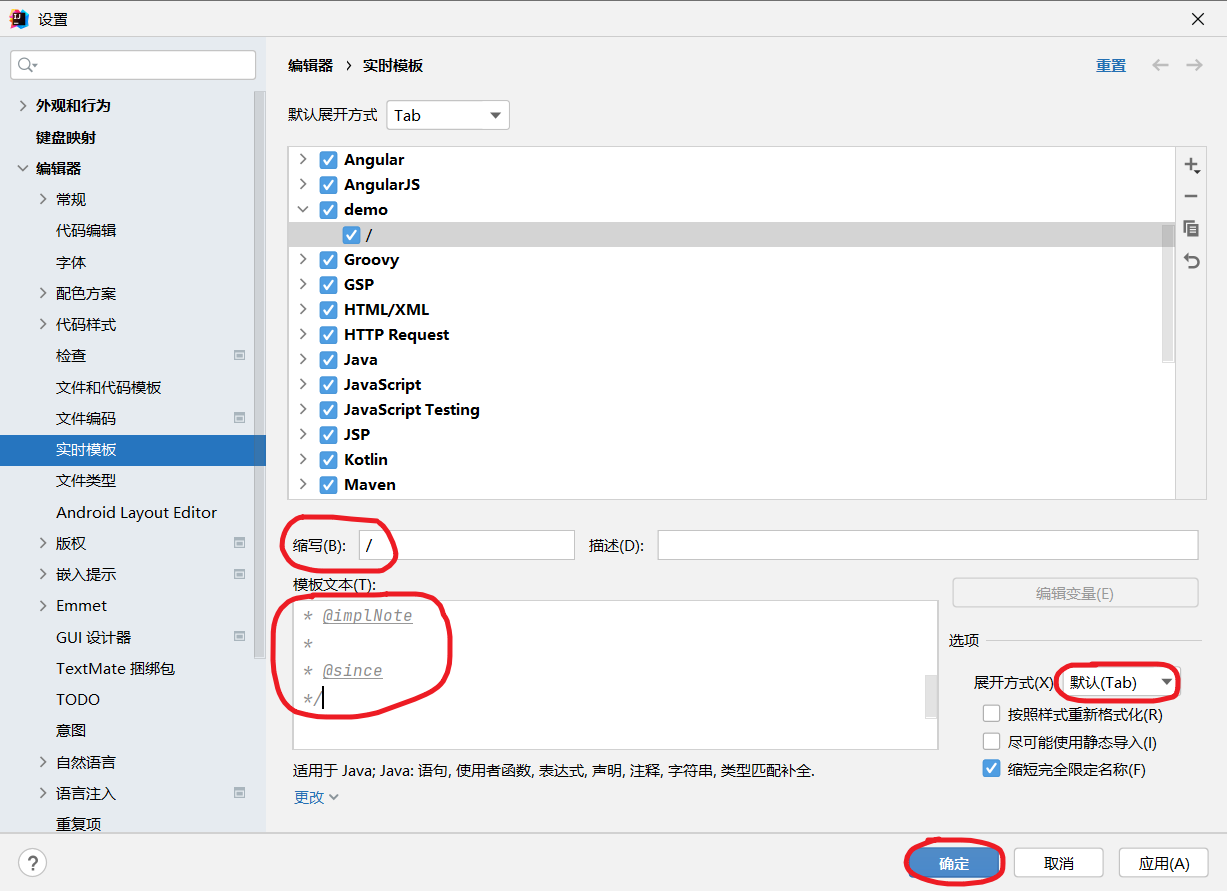Viewport: 1227px width, 891px height.
Task: Select 实时模板 in settings sidebar
Action: (133, 450)
